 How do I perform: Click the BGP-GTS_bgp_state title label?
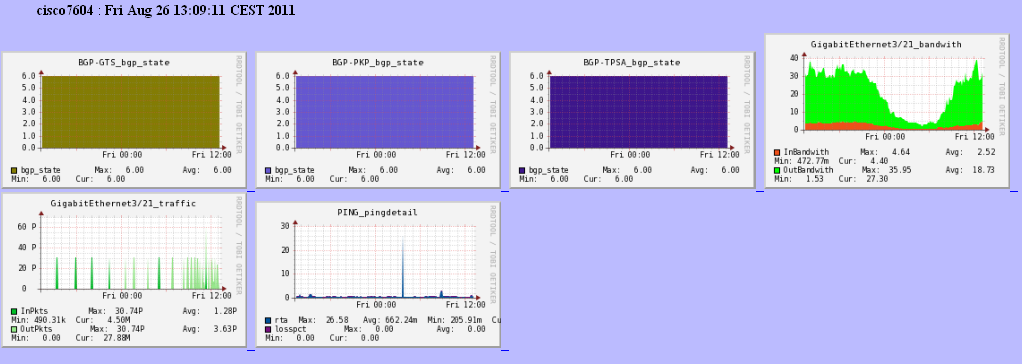click(x=124, y=63)
